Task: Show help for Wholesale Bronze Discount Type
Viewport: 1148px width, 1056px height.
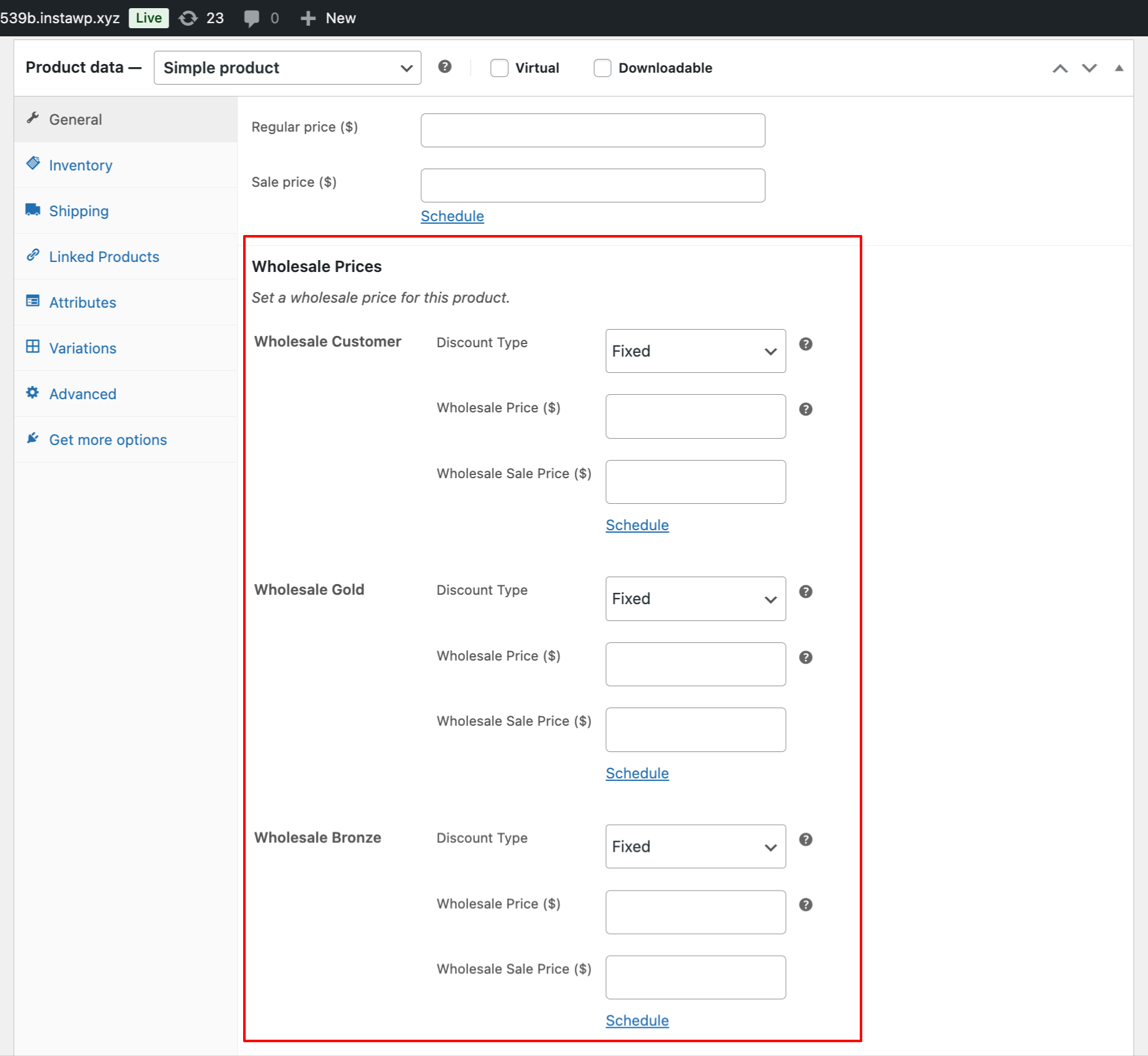Action: (x=806, y=840)
